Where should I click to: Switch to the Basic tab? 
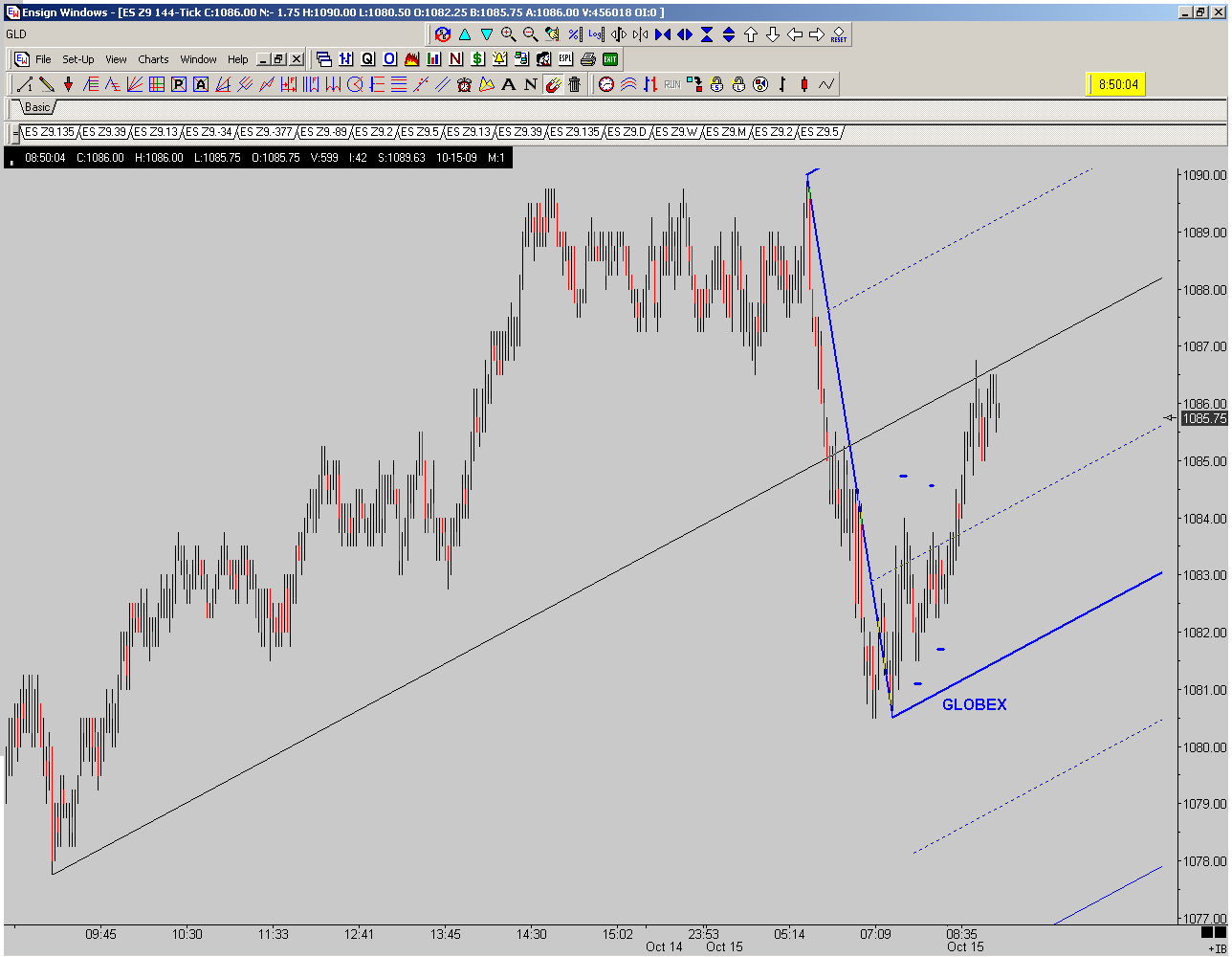[x=37, y=107]
